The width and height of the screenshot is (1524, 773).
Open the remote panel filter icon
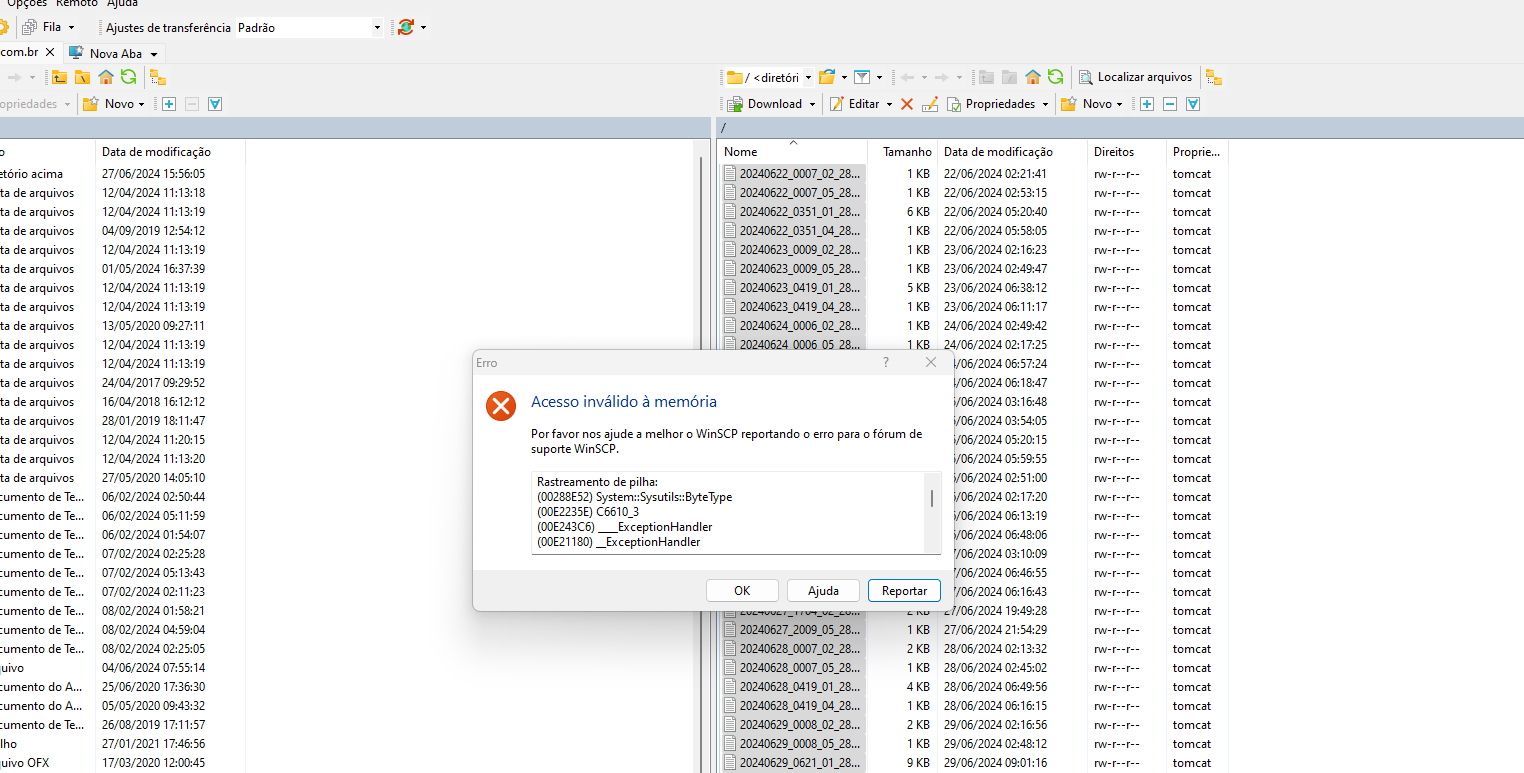click(x=861, y=77)
